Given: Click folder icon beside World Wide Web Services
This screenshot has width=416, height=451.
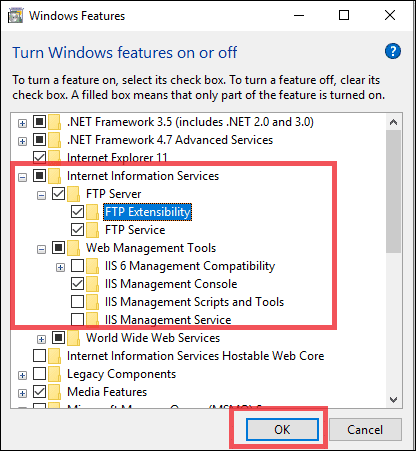Looking at the screenshot, I should [x=74, y=338].
